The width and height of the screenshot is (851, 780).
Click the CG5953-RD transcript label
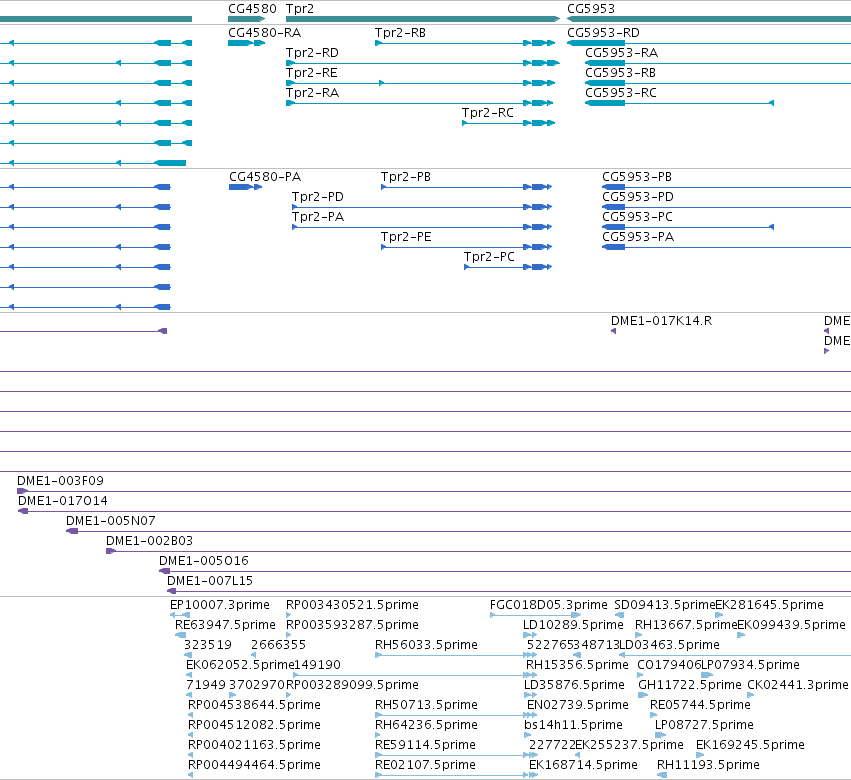point(604,33)
